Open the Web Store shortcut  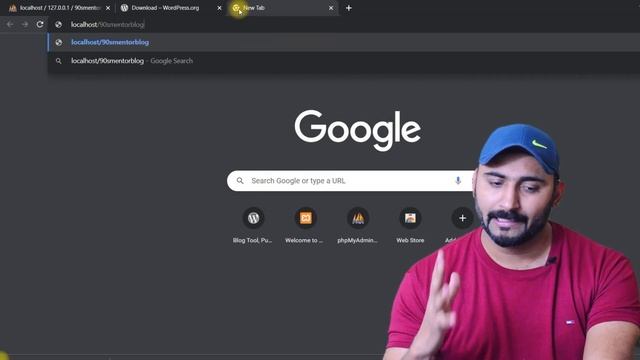410,225
